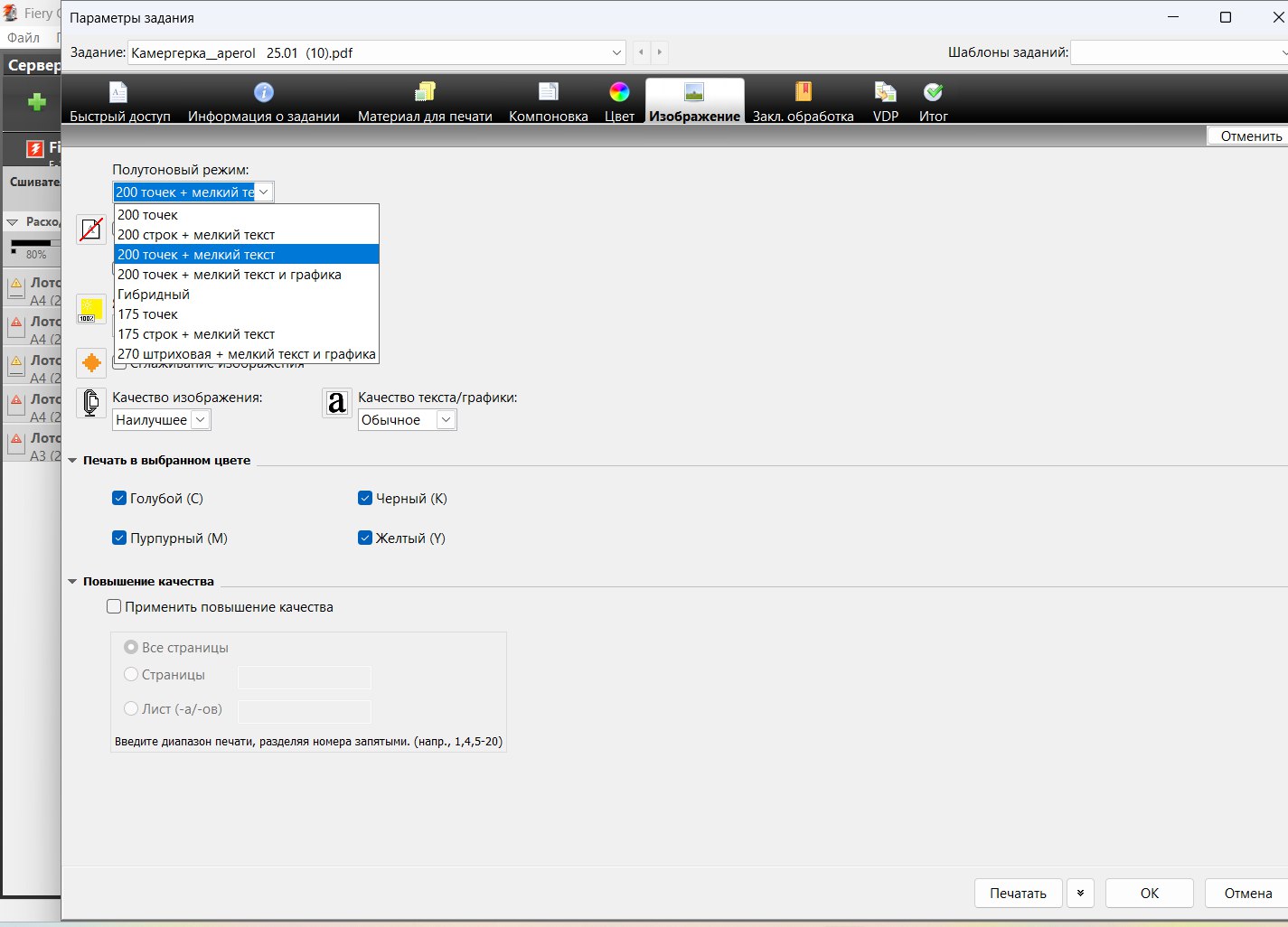Click the Печатать button
Viewport: 1288px width, 927px height.
click(x=1018, y=893)
